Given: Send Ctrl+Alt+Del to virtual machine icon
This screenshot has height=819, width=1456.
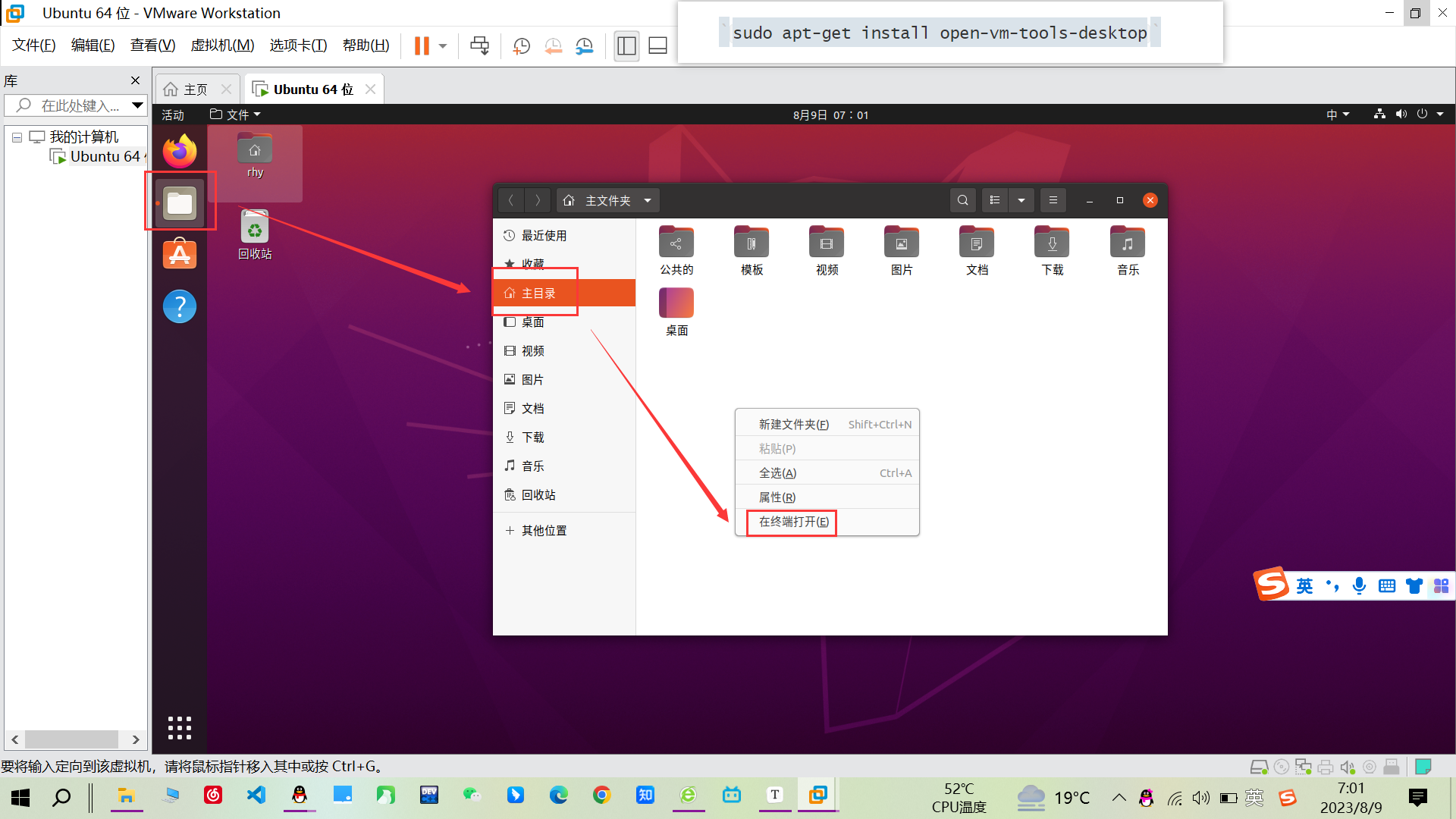Looking at the screenshot, I should (480, 45).
